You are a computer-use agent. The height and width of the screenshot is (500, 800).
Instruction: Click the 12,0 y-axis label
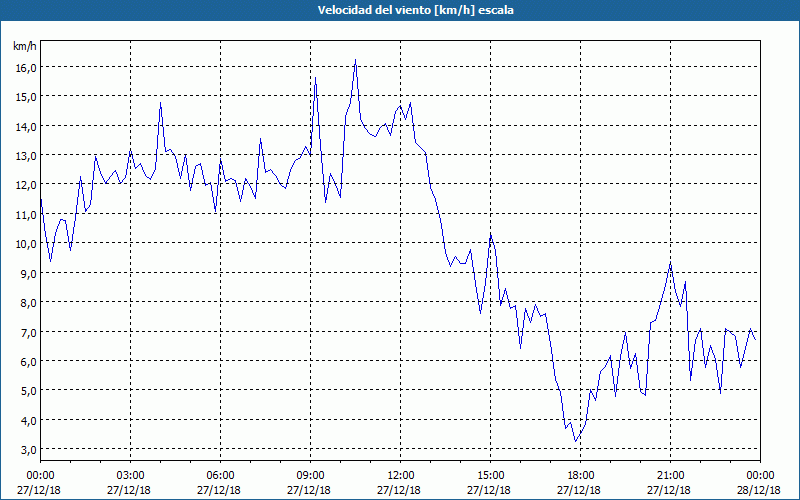(x=24, y=185)
